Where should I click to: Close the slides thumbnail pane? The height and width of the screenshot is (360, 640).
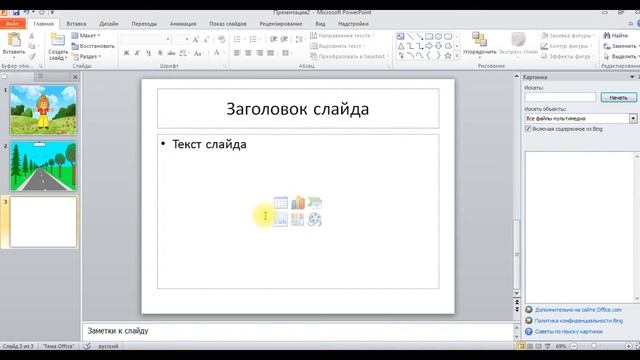click(75, 77)
